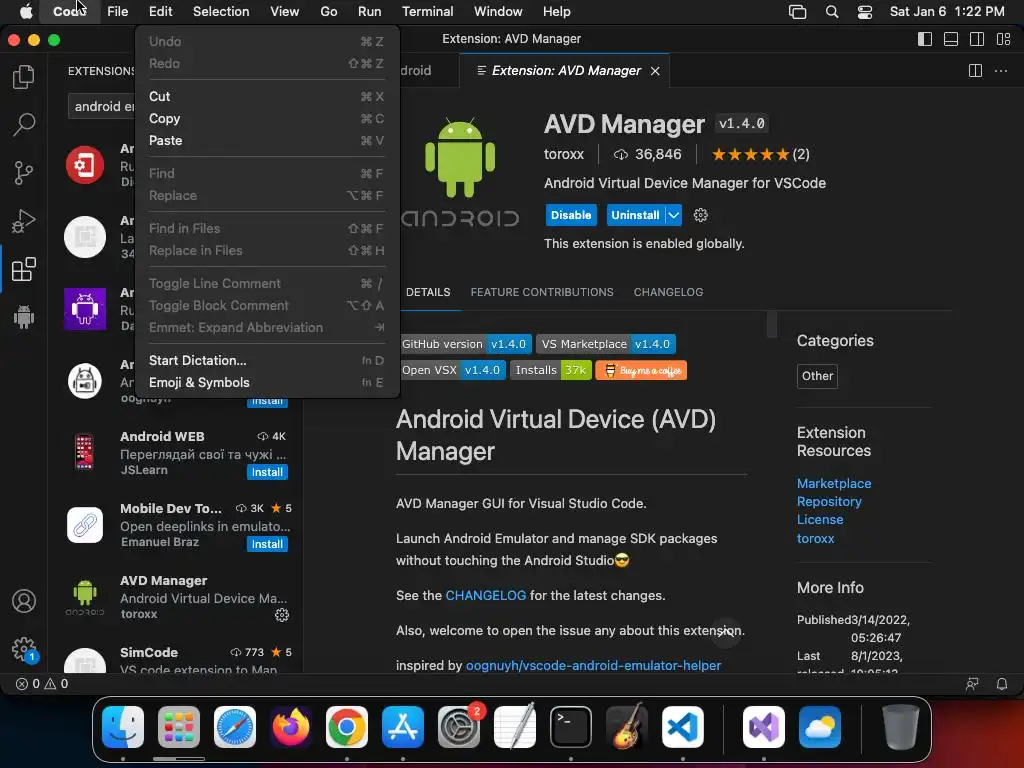
Task: Open oognuyh/vscode-android-emulator-helper link
Action: pyautogui.click(x=593, y=665)
